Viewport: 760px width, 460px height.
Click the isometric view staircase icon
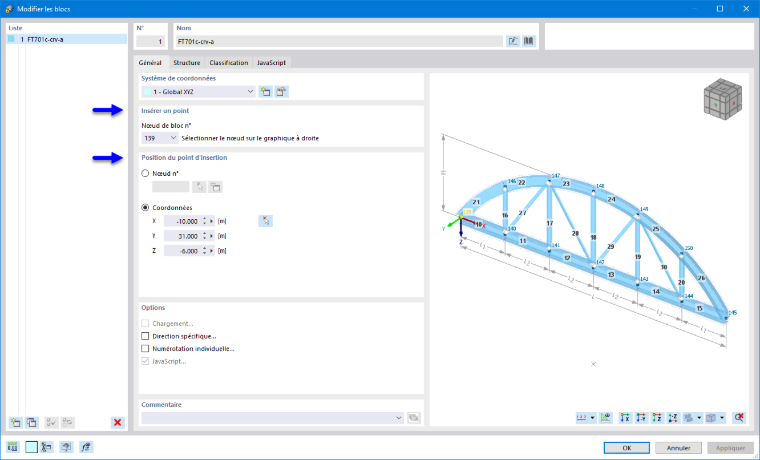pyautogui.click(x=688, y=418)
